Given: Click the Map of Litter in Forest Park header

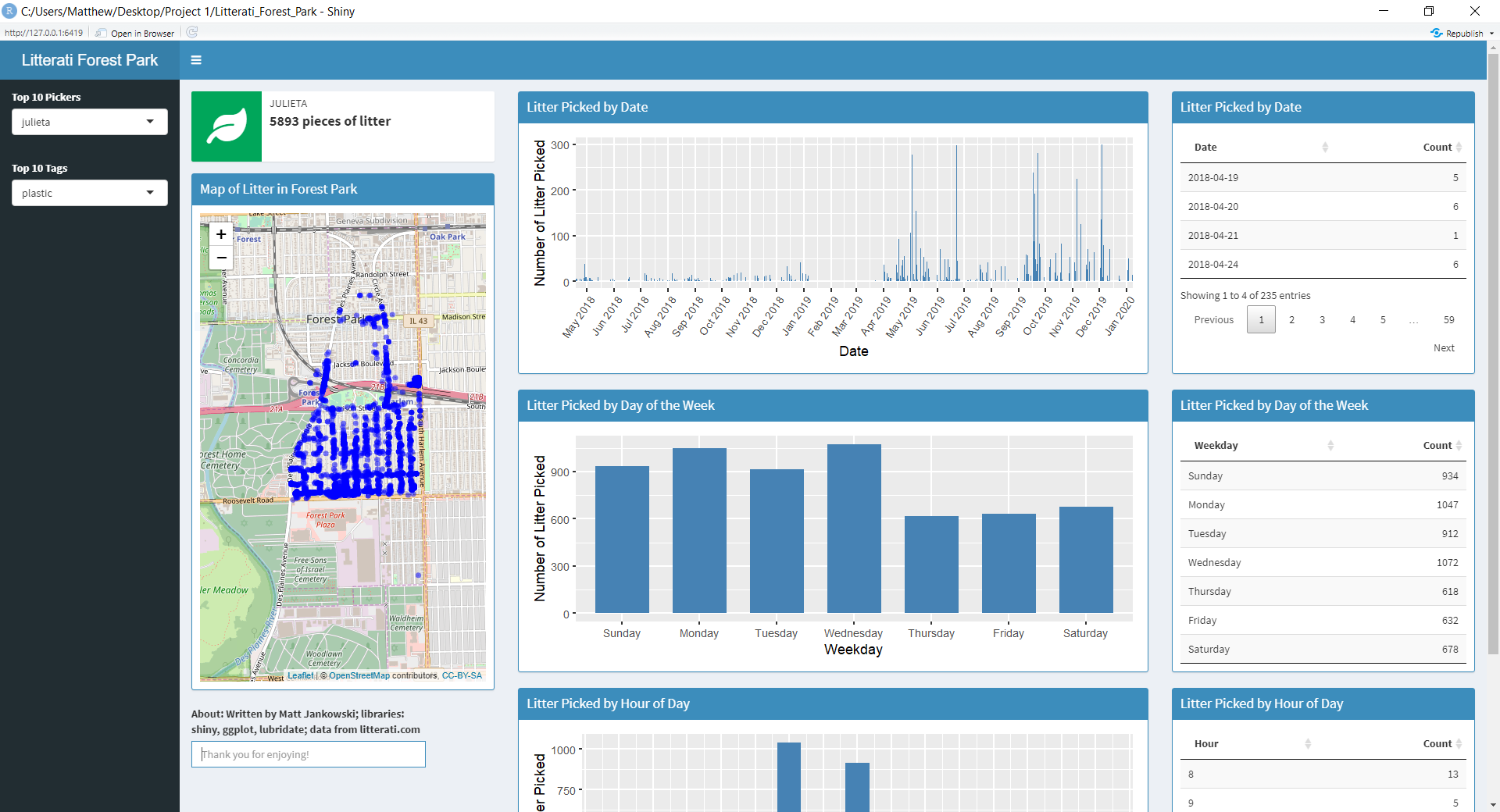Looking at the screenshot, I should 343,190.
